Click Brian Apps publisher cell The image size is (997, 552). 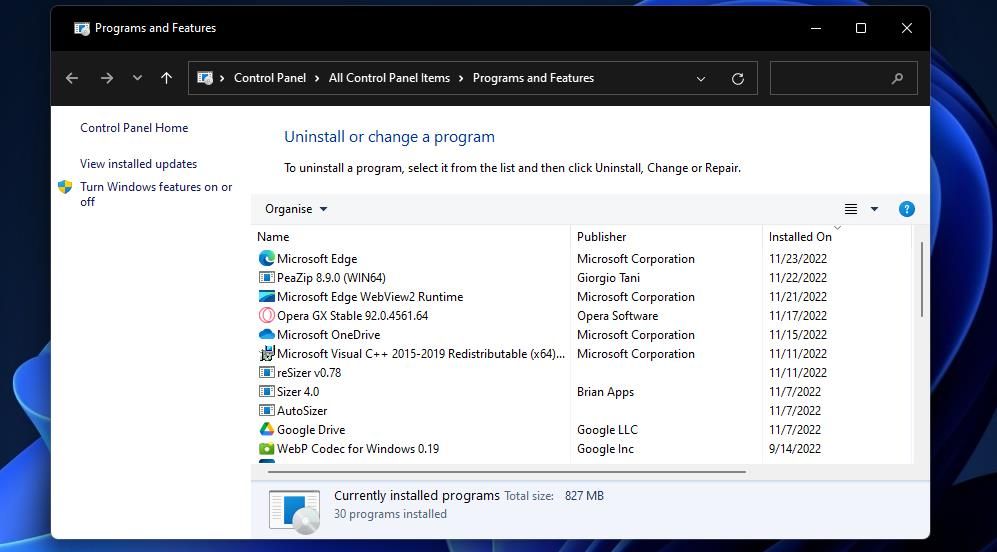click(605, 392)
